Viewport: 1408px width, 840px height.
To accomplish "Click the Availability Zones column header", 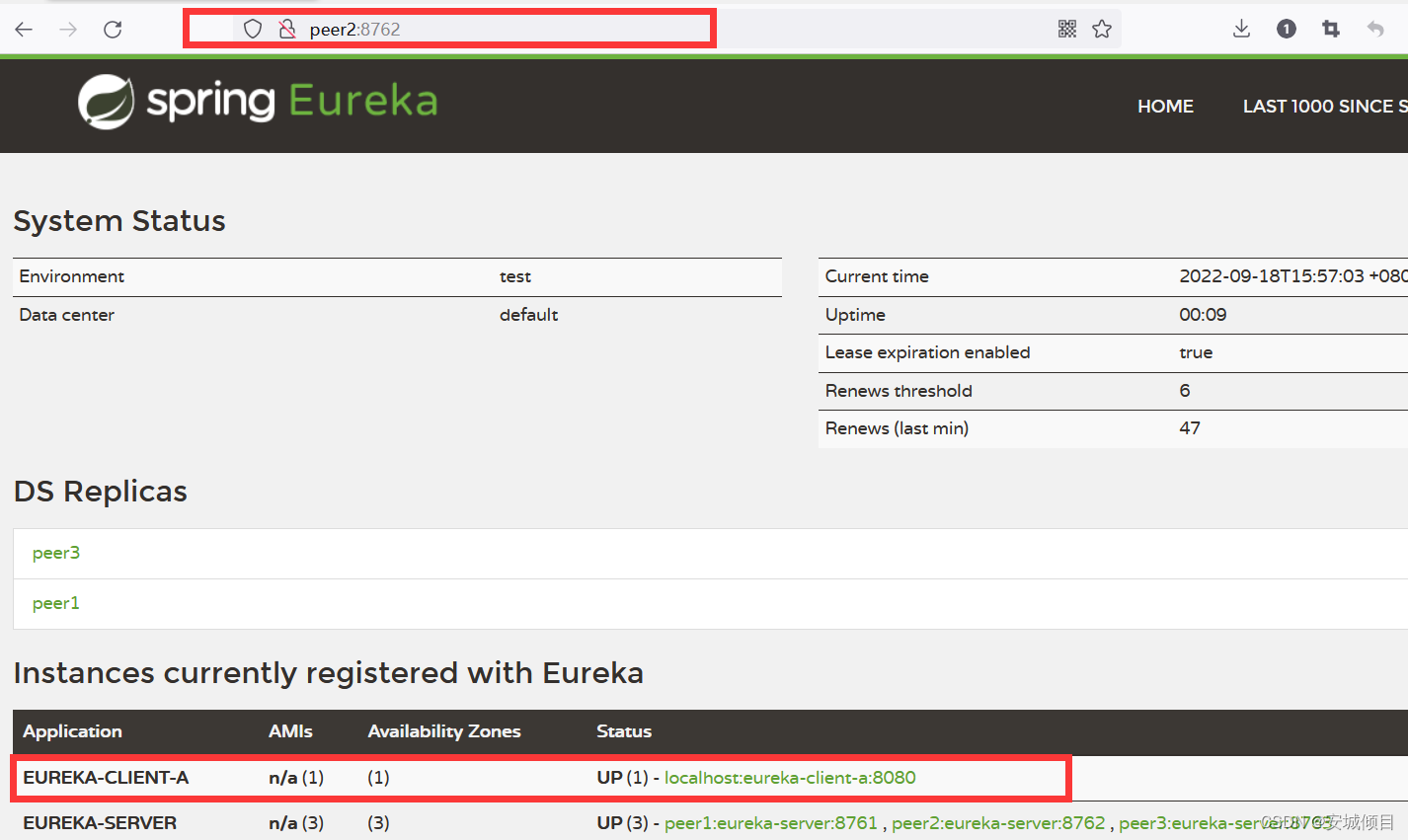I will [444, 731].
